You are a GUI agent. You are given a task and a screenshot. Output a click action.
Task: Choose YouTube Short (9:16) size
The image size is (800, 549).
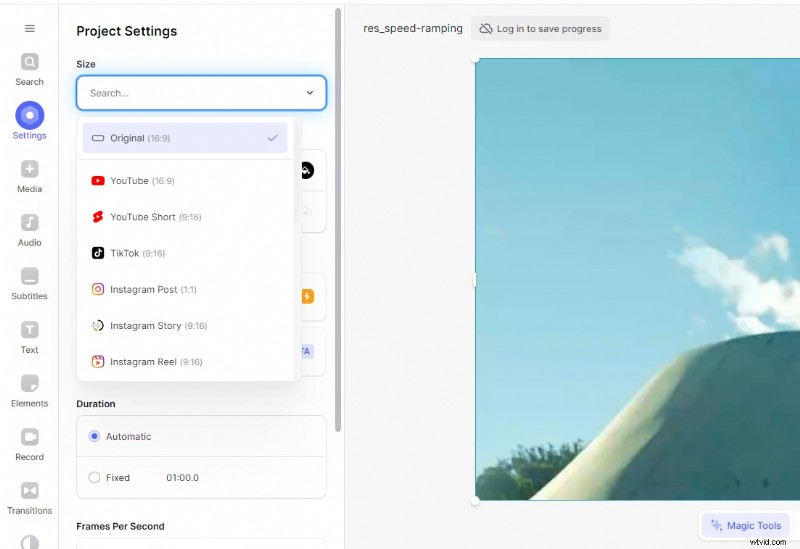pyautogui.click(x=185, y=217)
